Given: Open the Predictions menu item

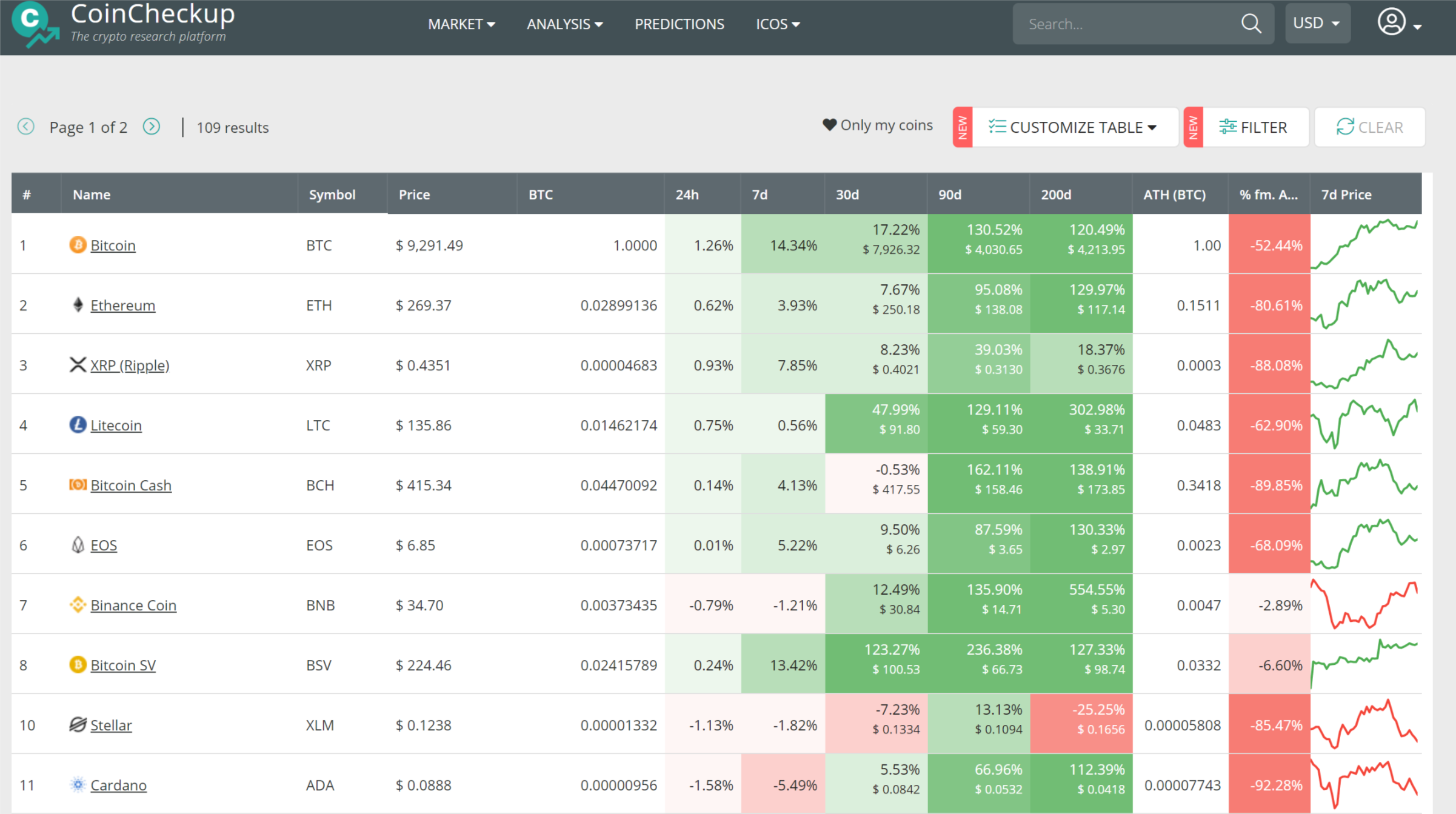Looking at the screenshot, I should (679, 24).
